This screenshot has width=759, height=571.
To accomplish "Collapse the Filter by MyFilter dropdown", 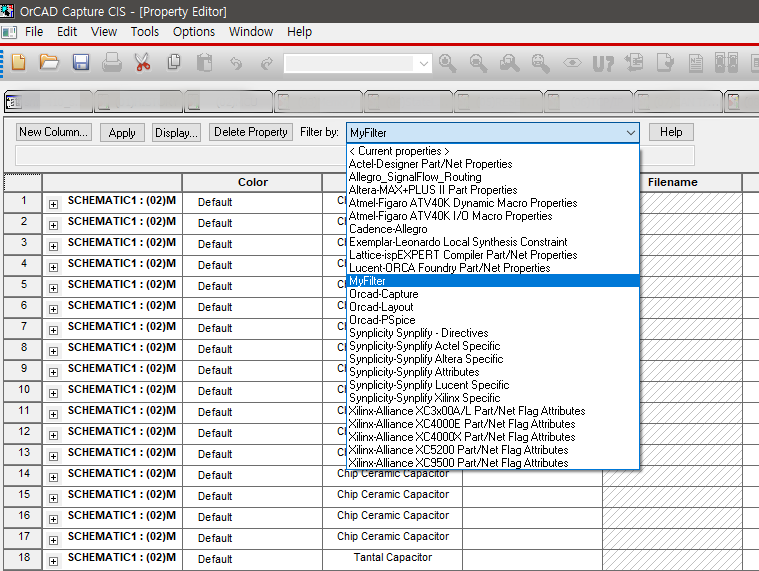I will pos(631,133).
